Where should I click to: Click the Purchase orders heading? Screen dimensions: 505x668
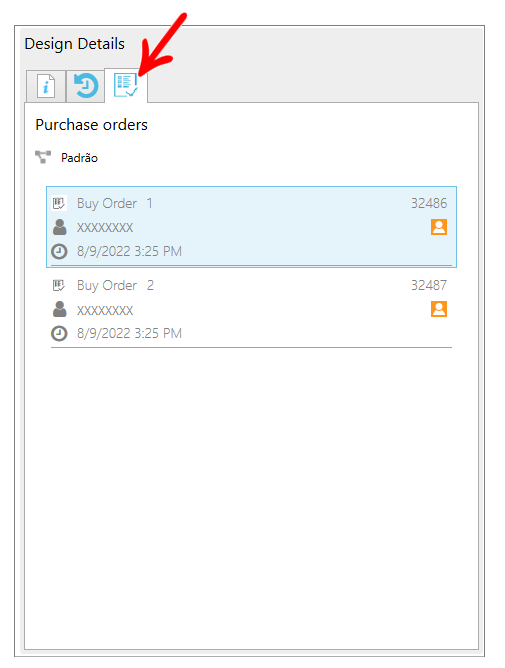tap(92, 125)
